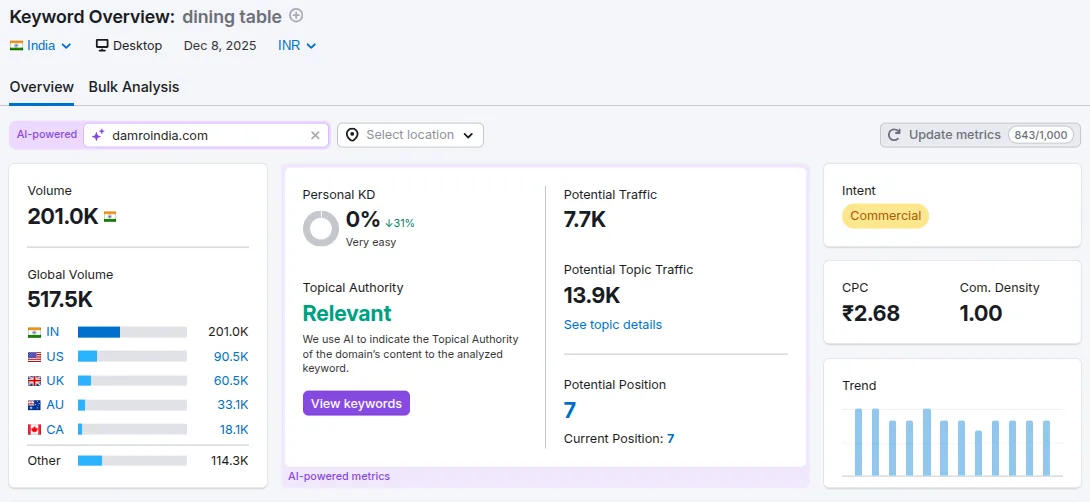
Task: Click the refresh icon on Update metrics
Action: [895, 135]
